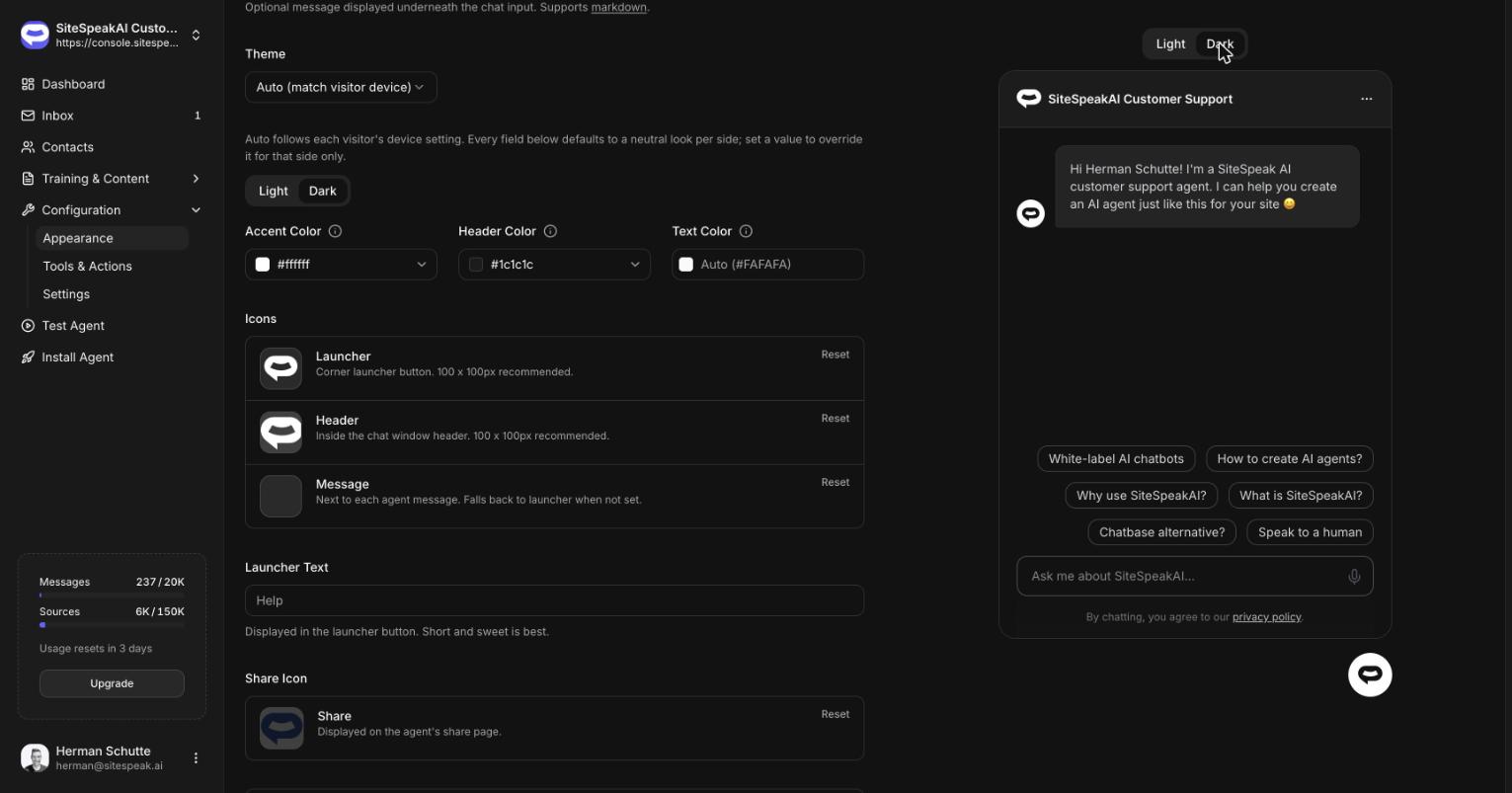This screenshot has height=793, width=1512.
Task: Click the Header Color #1c1c1c swatch
Action: (476, 265)
